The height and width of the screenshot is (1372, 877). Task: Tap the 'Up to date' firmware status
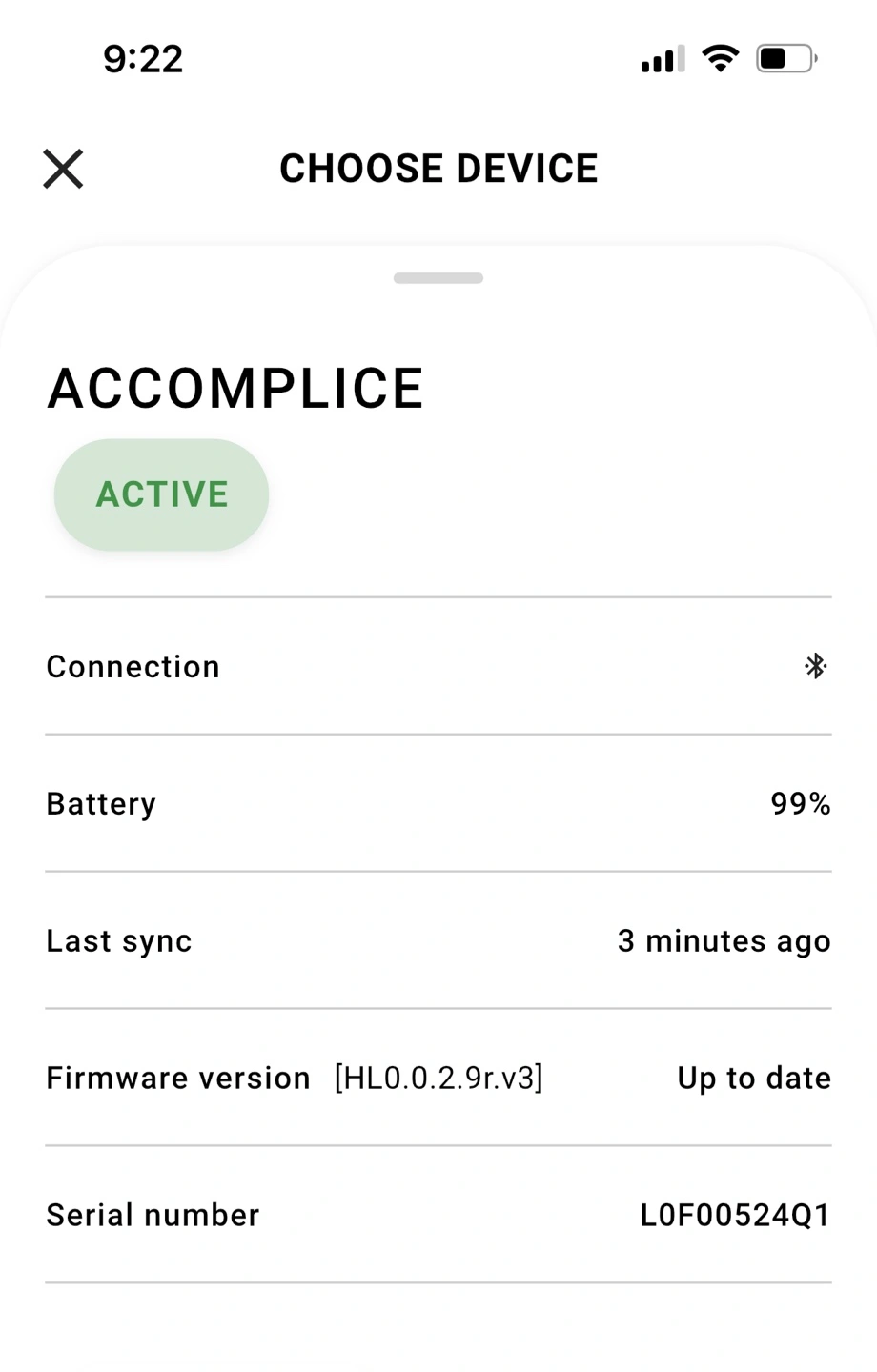[754, 1079]
